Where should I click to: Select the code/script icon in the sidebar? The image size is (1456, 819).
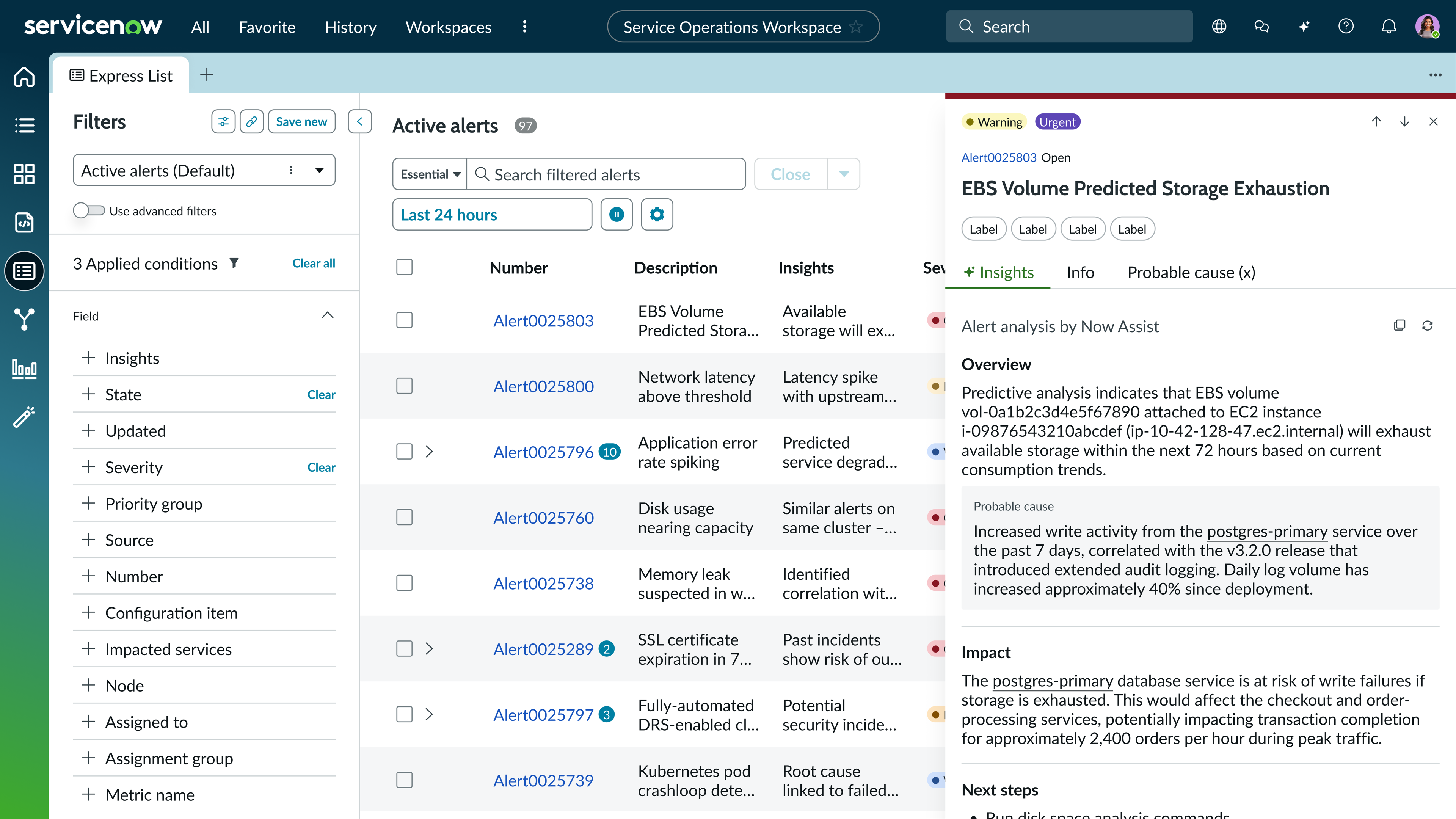click(24, 222)
